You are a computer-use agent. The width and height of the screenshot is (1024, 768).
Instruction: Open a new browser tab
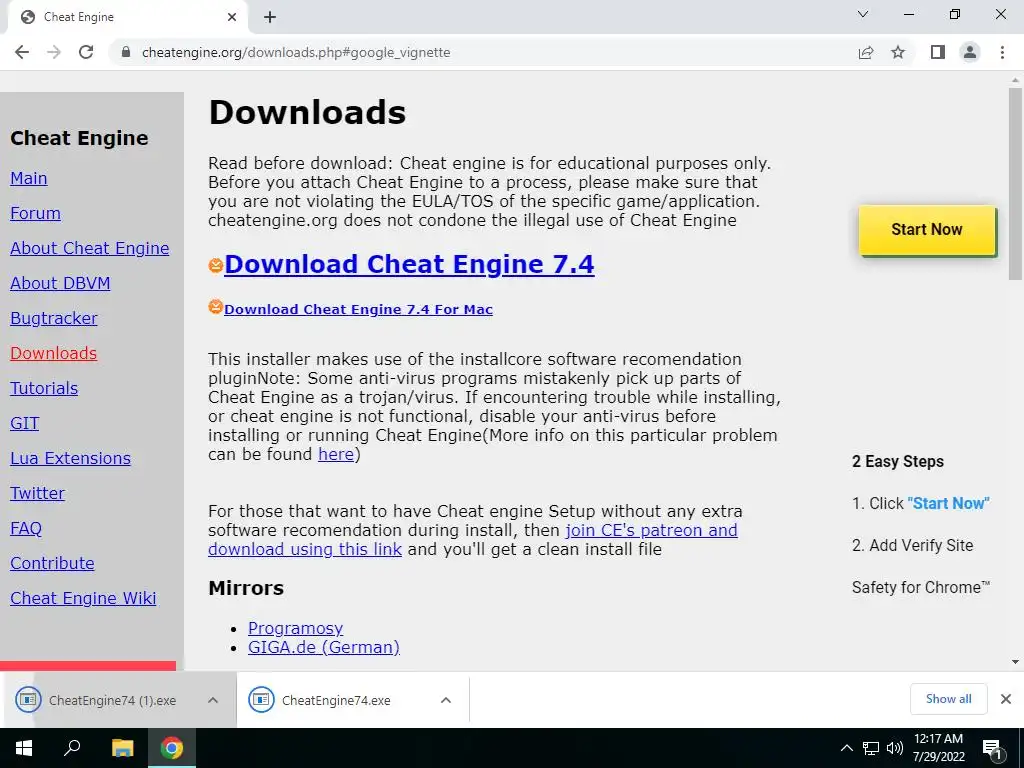tap(270, 17)
